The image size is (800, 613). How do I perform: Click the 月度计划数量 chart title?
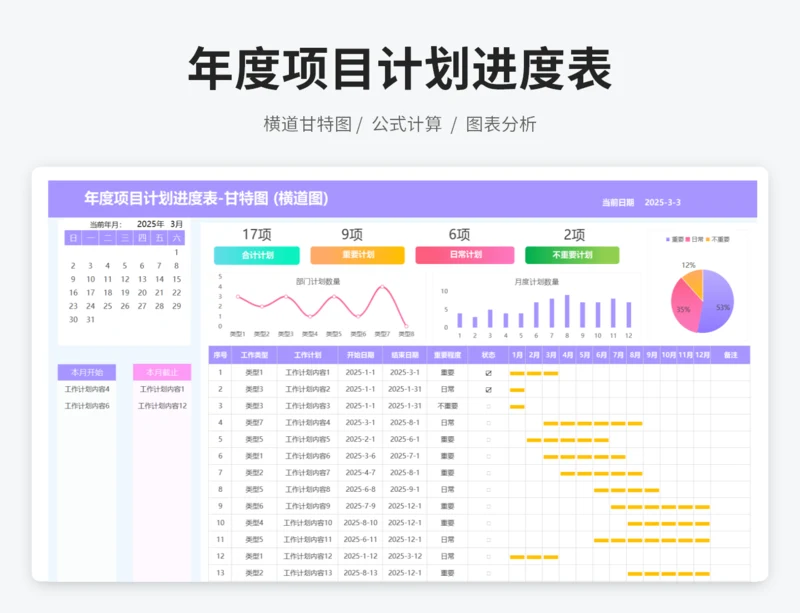pos(536,282)
